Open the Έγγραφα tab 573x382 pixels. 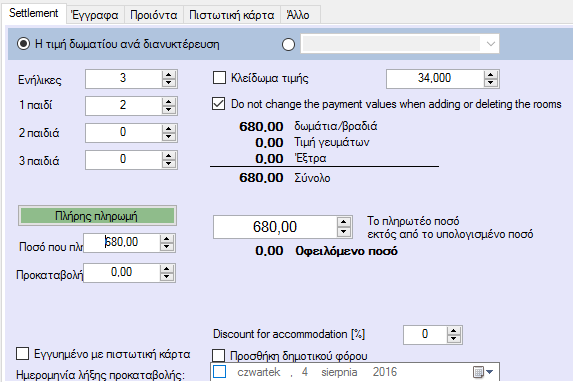(x=95, y=15)
